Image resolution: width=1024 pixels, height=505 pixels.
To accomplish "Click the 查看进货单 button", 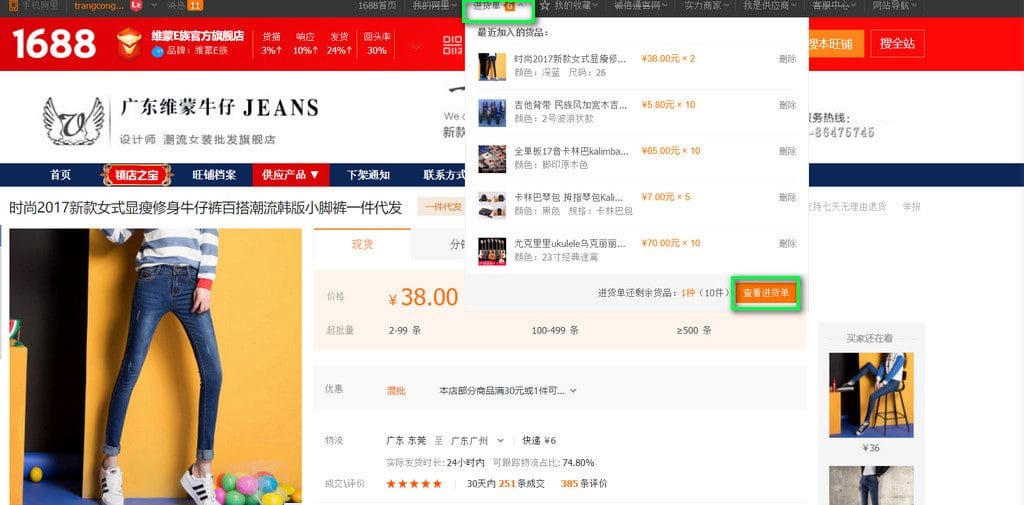I will click(766, 293).
